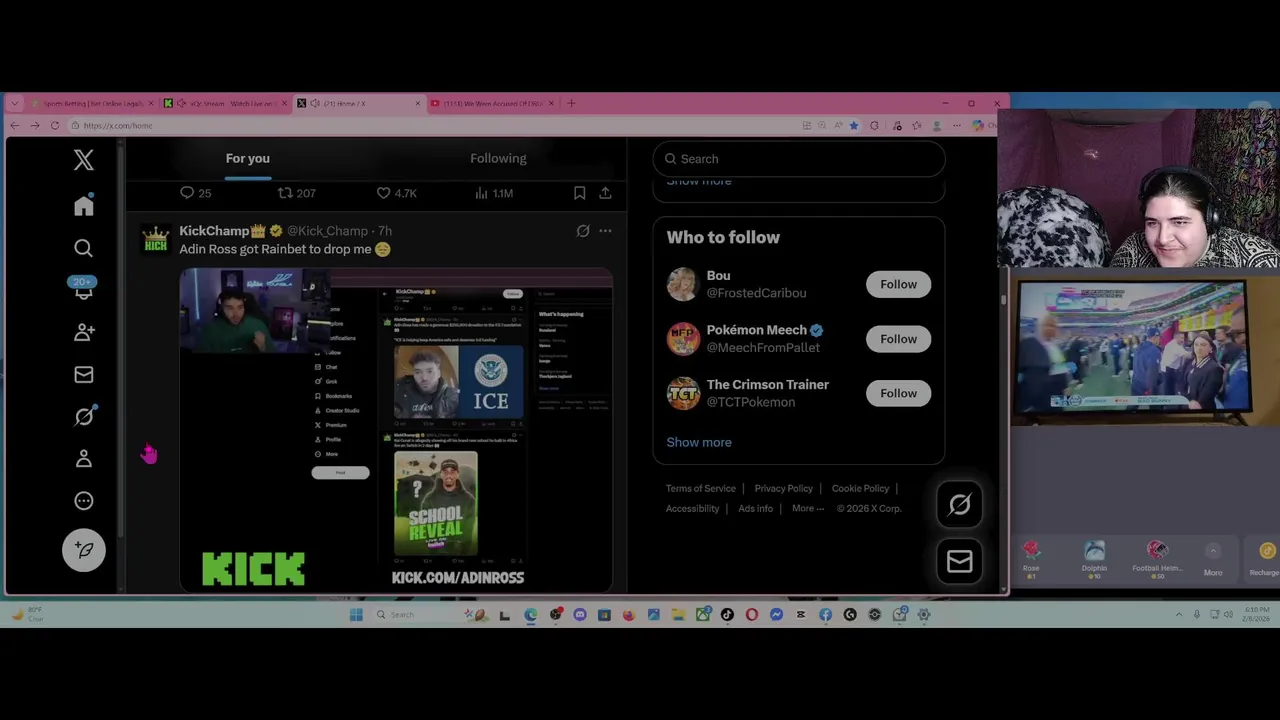Select the Following timeline tab
This screenshot has height=720, width=1280.
(x=498, y=159)
